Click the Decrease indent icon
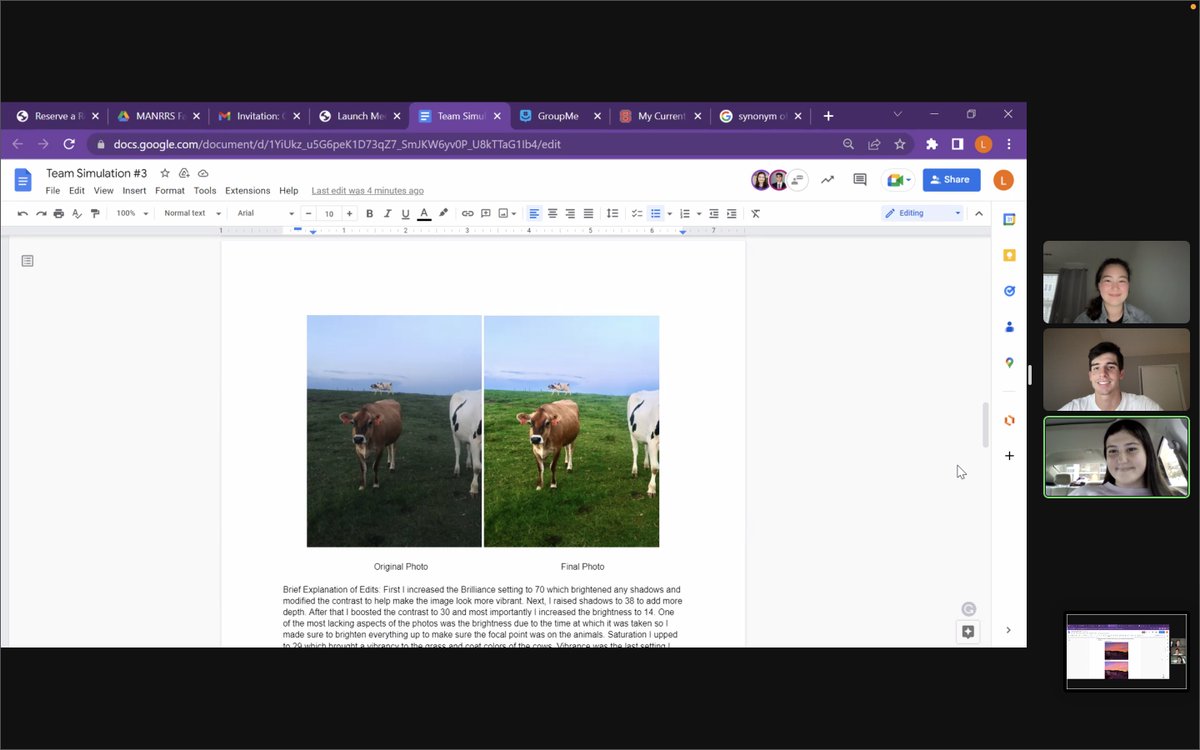 click(714, 213)
